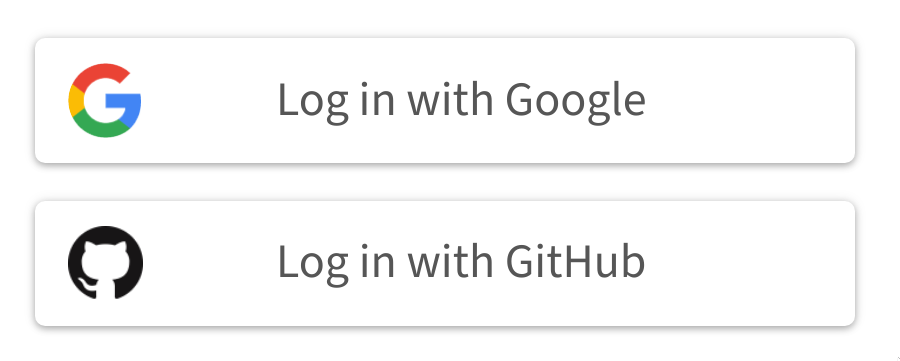This screenshot has width=900, height=361.
Task: Choose the GitHub brand icon
Action: coord(105,263)
